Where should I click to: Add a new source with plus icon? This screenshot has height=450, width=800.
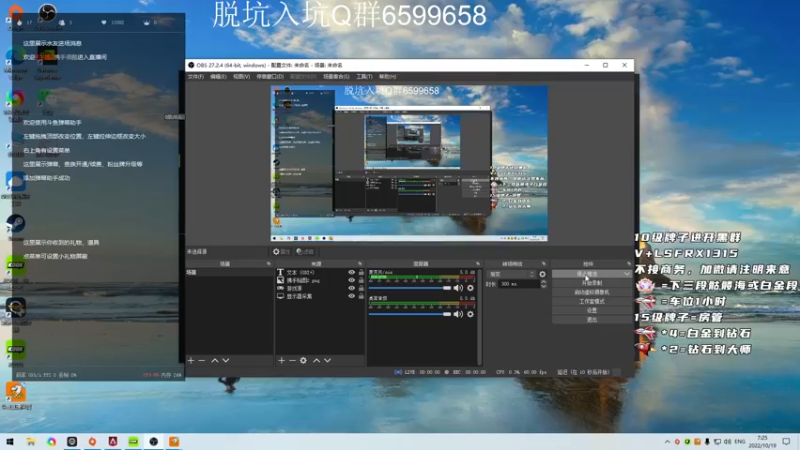[282, 360]
